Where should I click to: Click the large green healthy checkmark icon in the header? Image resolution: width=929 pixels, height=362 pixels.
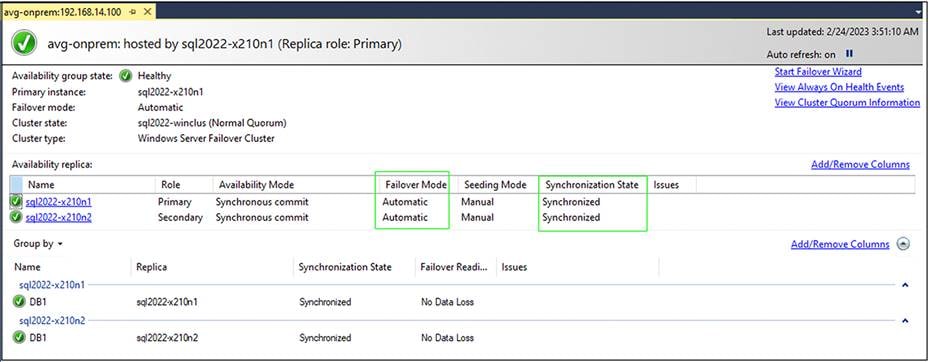pyautogui.click(x=24, y=44)
